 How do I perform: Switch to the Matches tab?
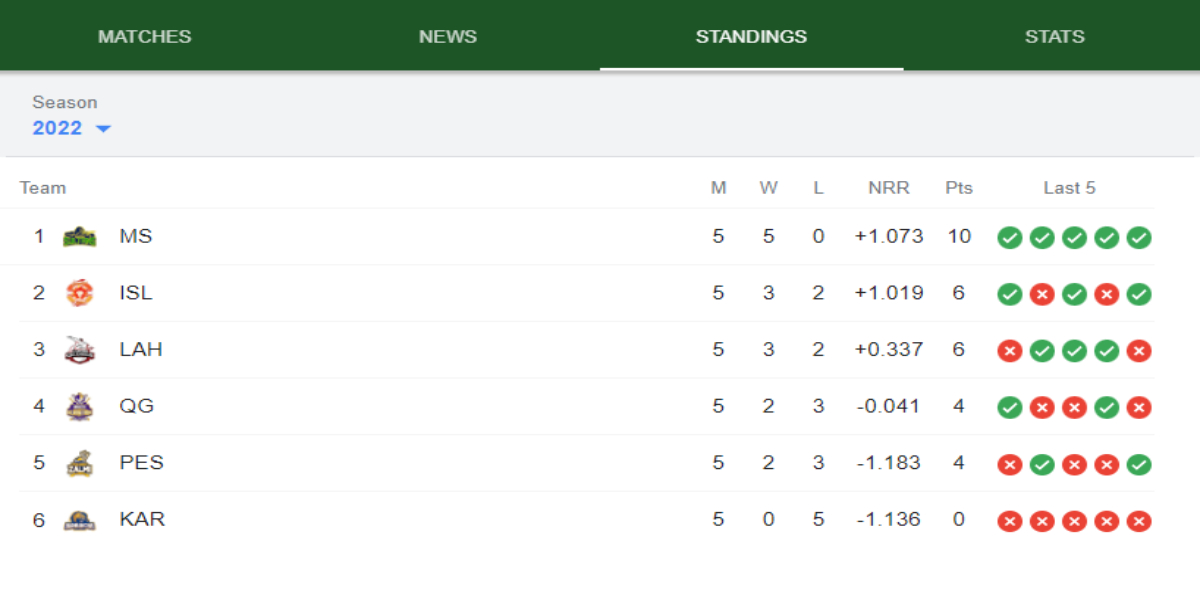[145, 37]
